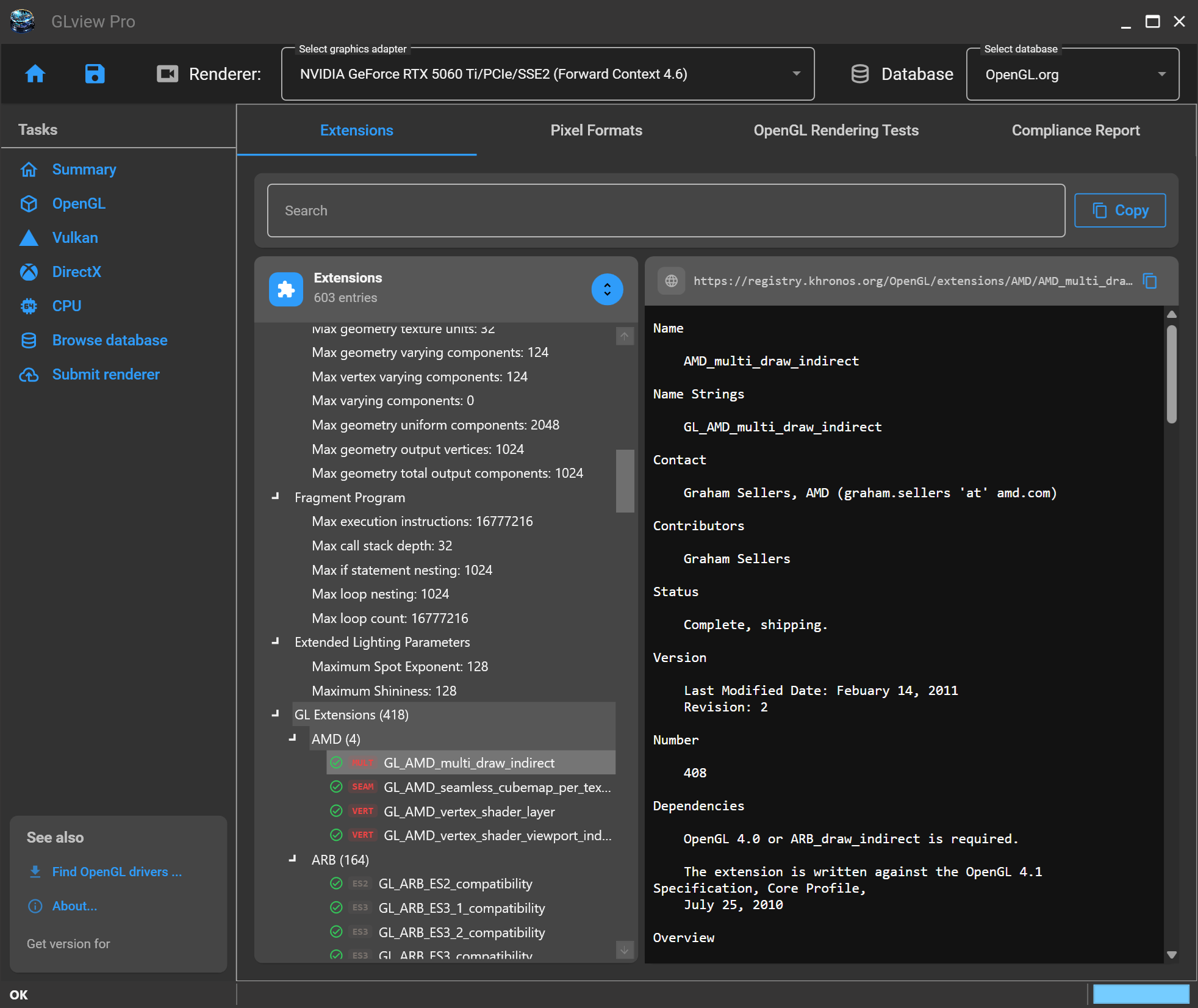The width and height of the screenshot is (1198, 1008).
Task: Open the Compliance Report tab
Action: click(x=1076, y=131)
